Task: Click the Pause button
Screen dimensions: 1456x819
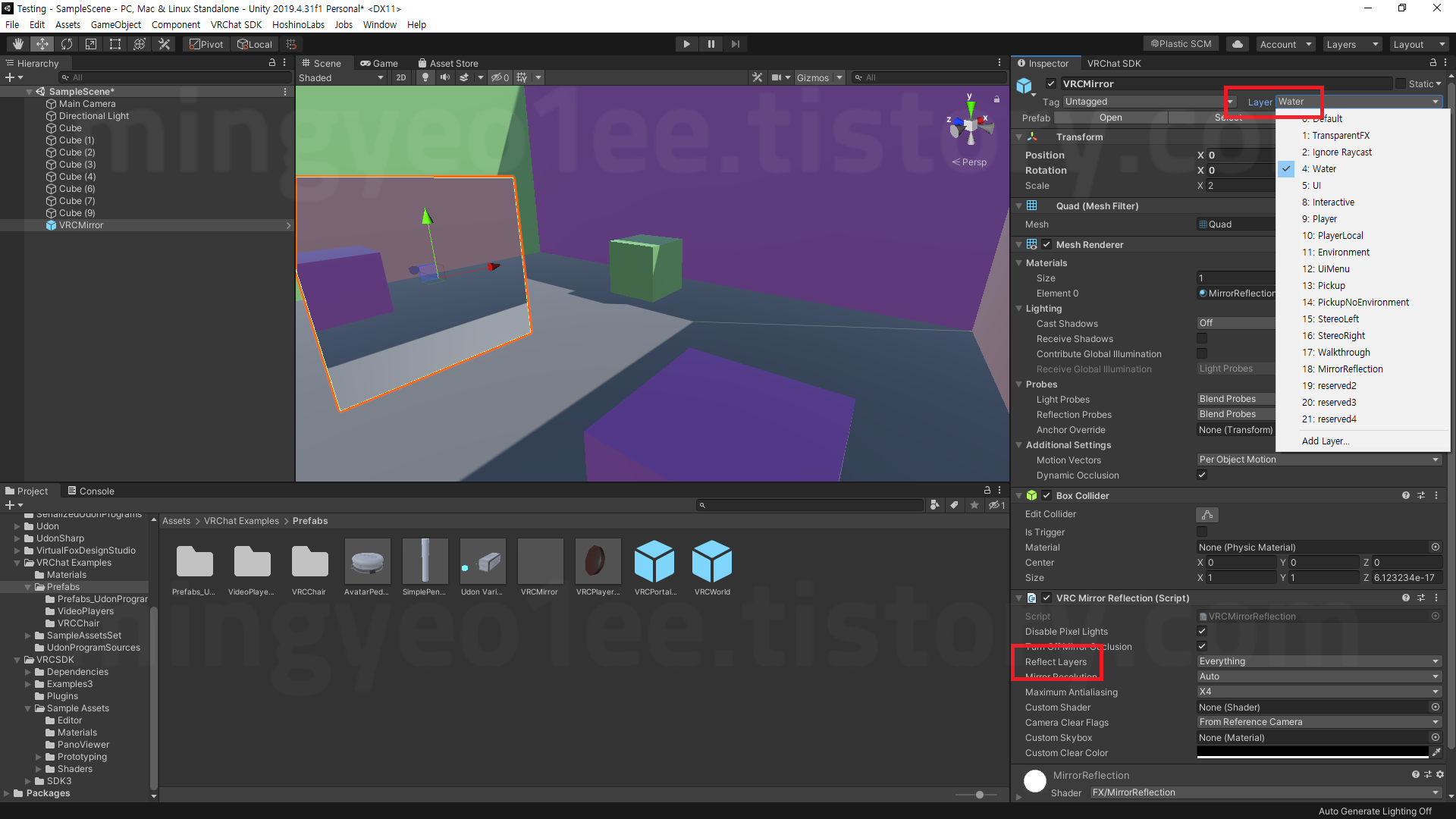Action: coord(711,44)
